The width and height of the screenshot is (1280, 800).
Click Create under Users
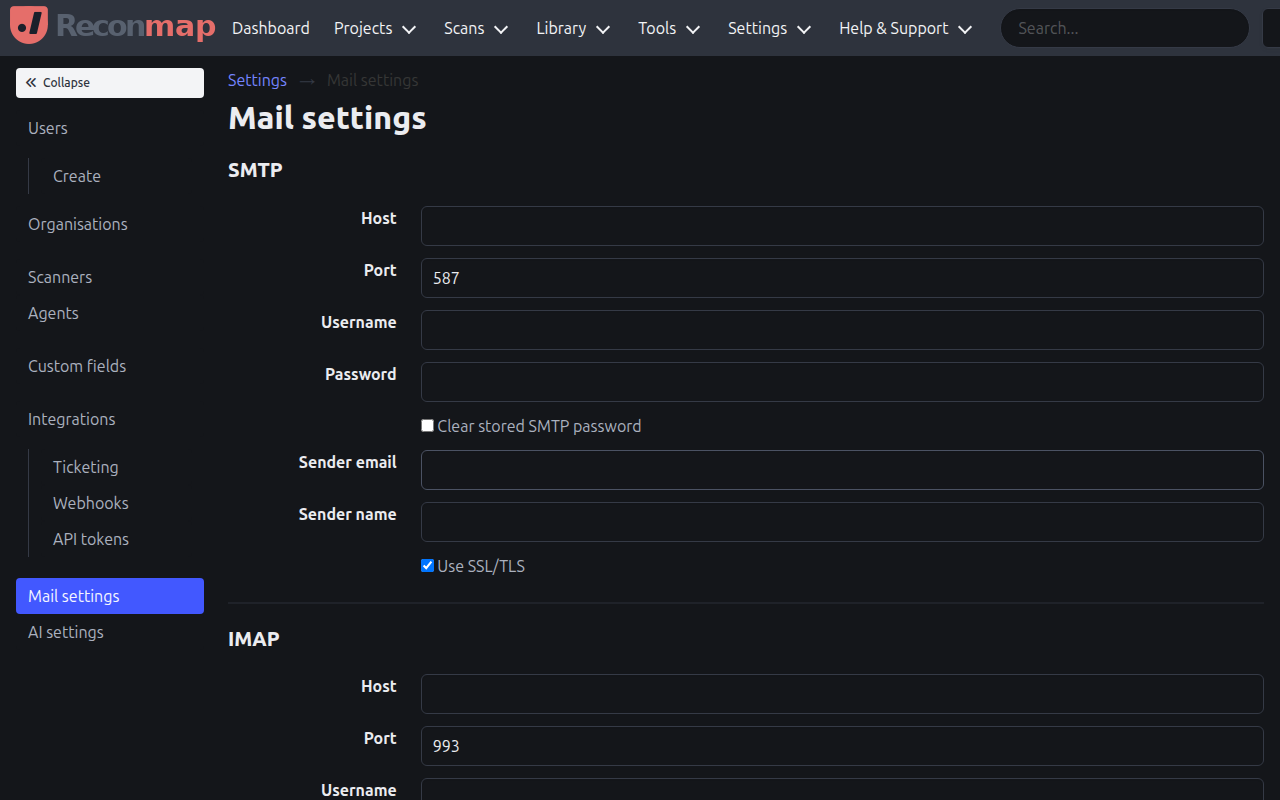[76, 176]
